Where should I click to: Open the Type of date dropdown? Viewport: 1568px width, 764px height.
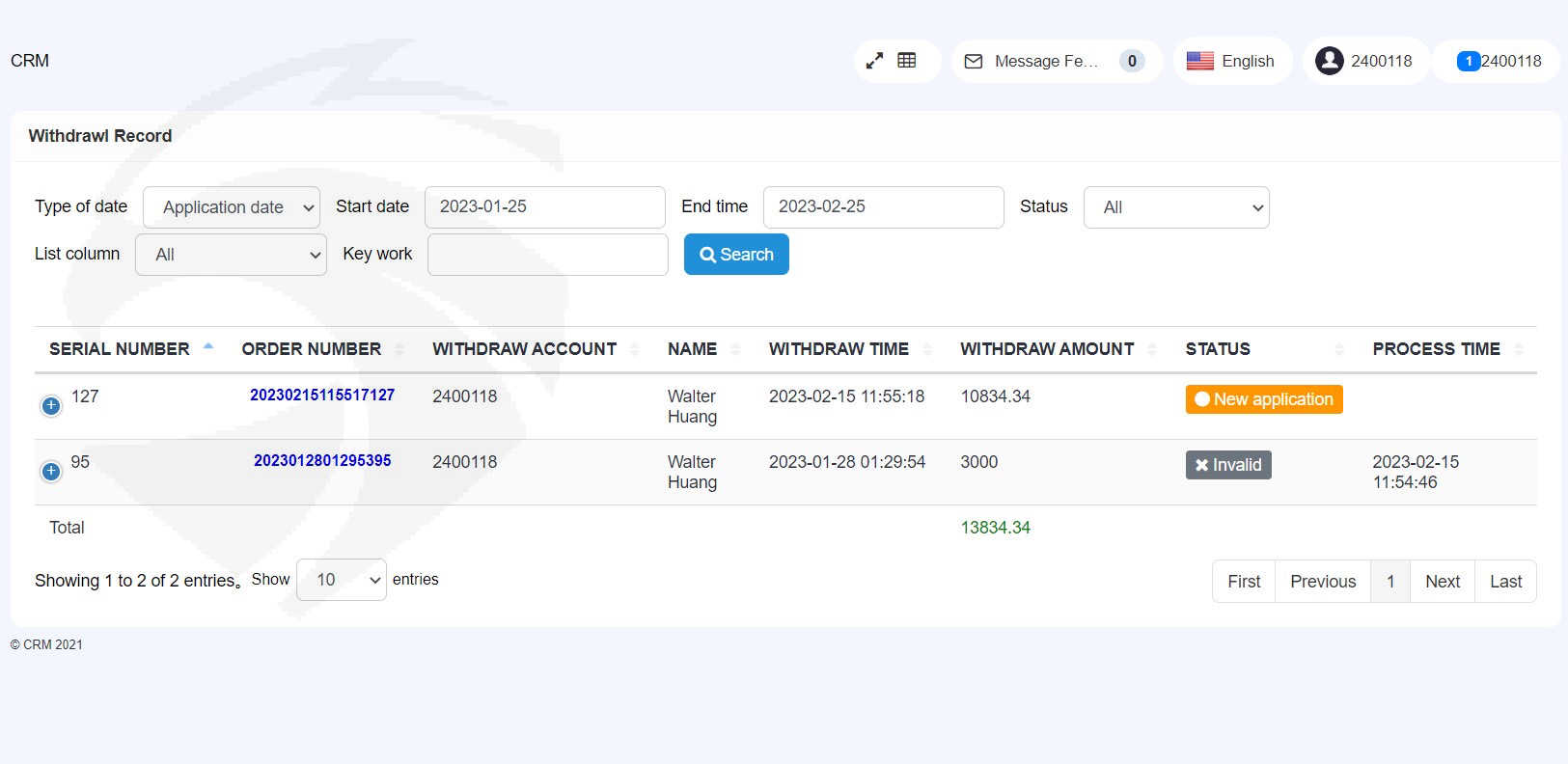point(232,207)
